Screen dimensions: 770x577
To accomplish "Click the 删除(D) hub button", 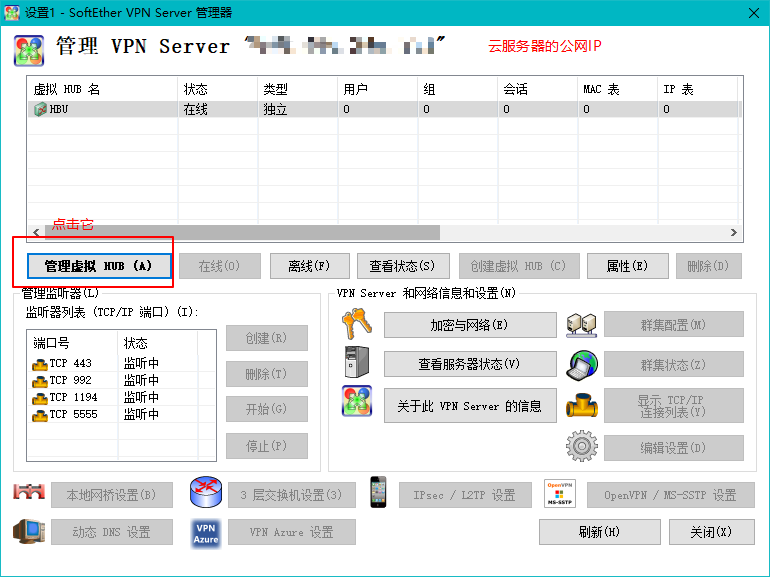I will click(709, 266).
